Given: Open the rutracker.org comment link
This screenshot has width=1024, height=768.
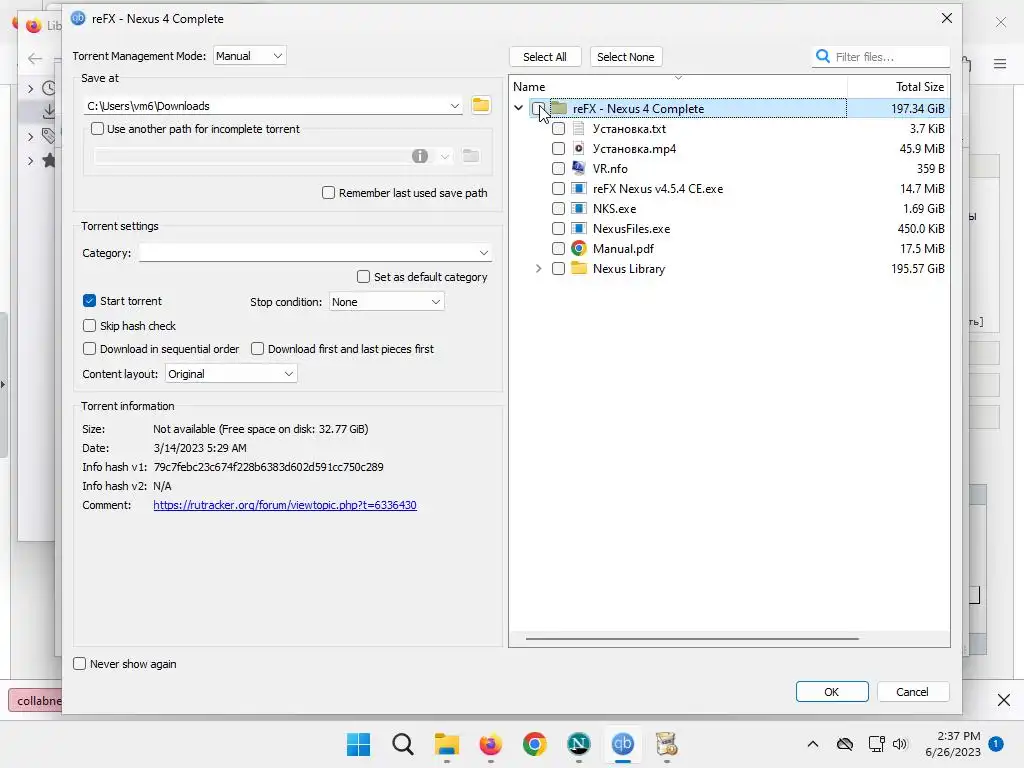Looking at the screenshot, I should point(285,505).
